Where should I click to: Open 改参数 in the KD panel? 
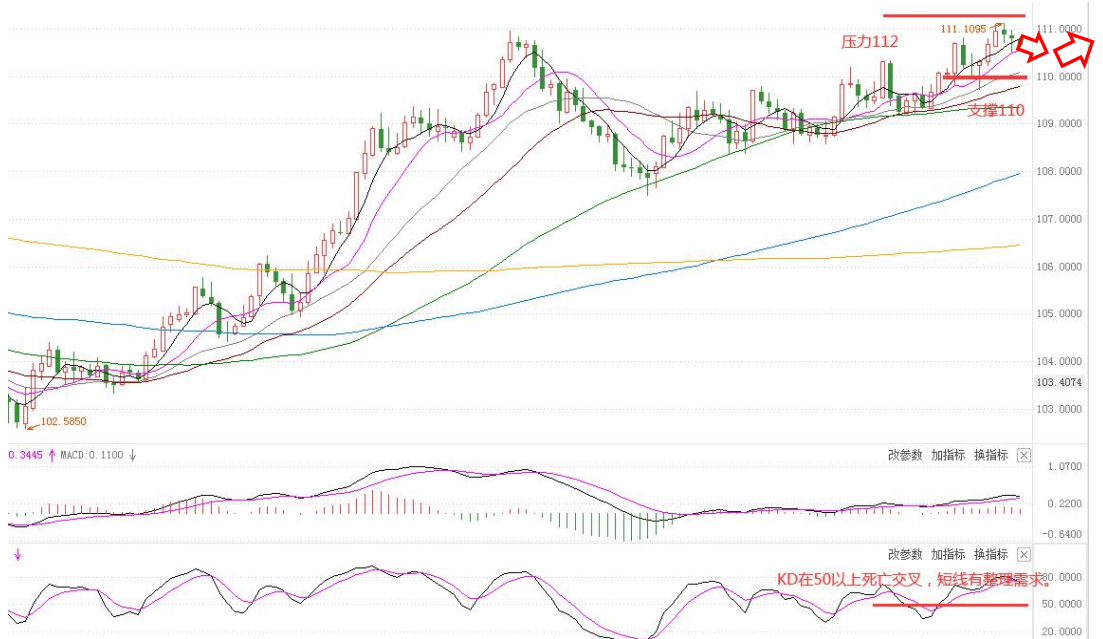[904, 554]
